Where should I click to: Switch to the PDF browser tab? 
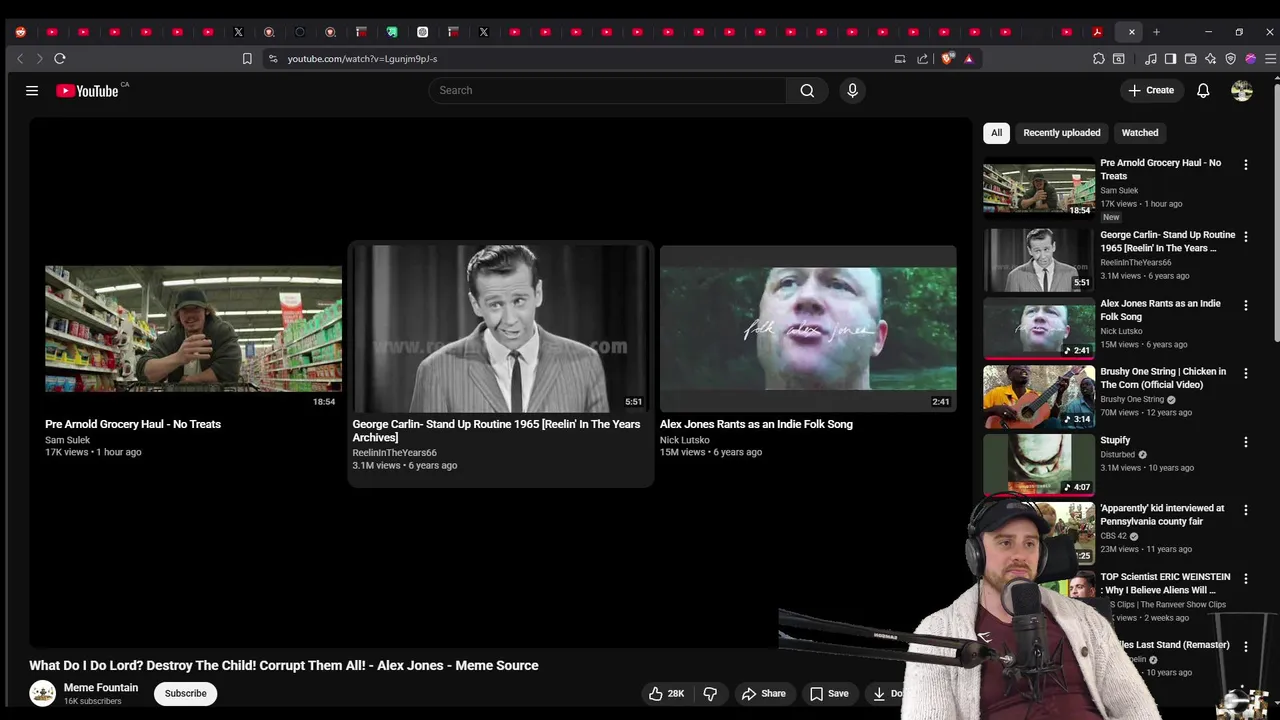[x=1097, y=32]
